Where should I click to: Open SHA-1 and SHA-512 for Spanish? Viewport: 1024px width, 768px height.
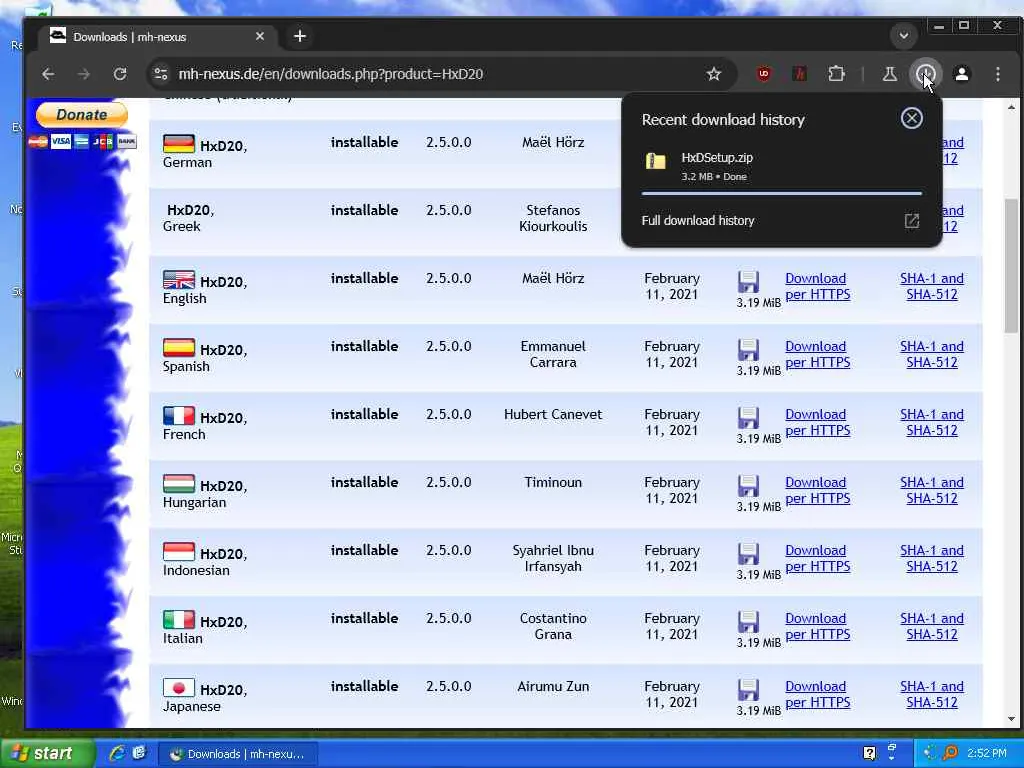932,355
